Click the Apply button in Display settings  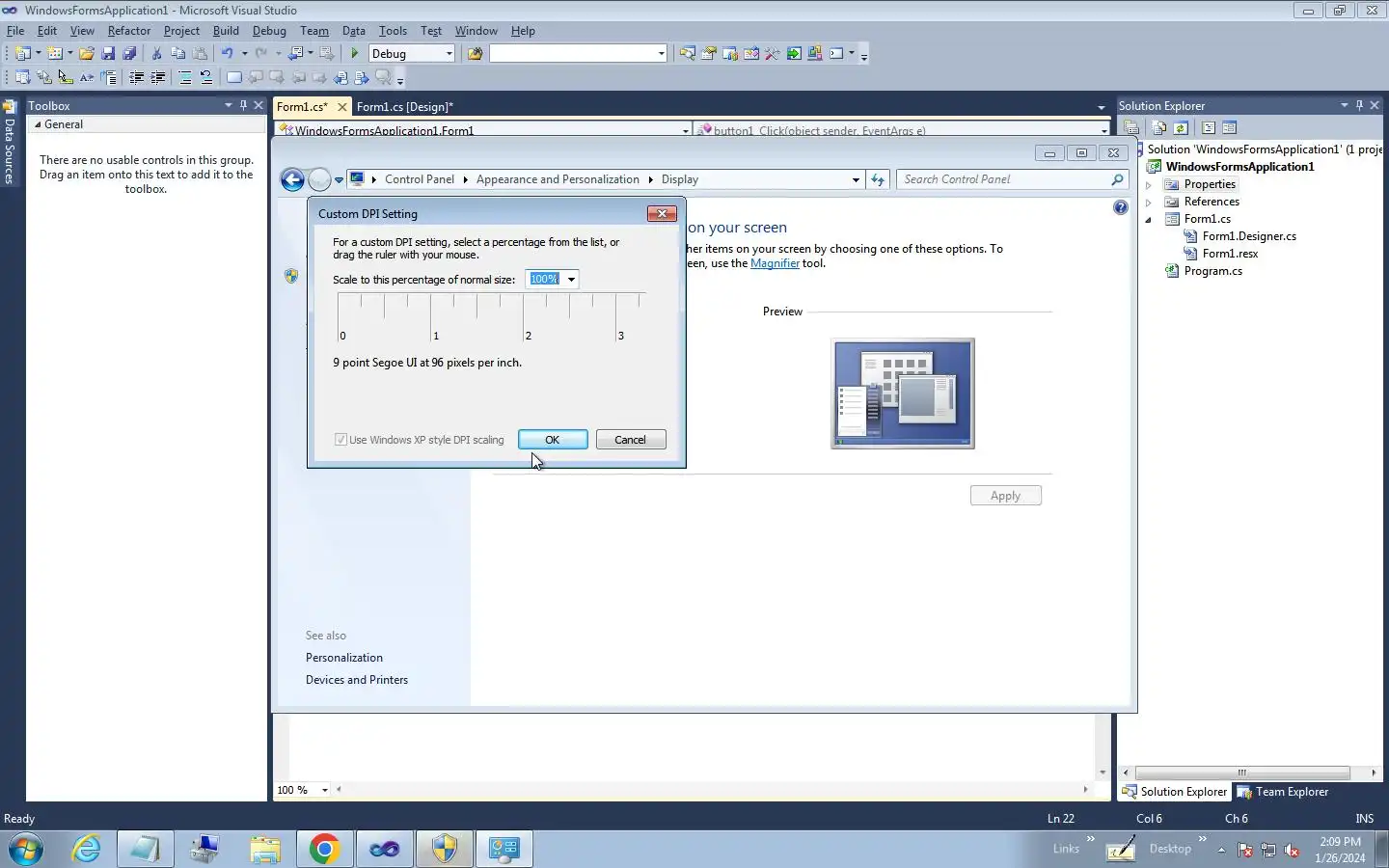click(x=1005, y=496)
